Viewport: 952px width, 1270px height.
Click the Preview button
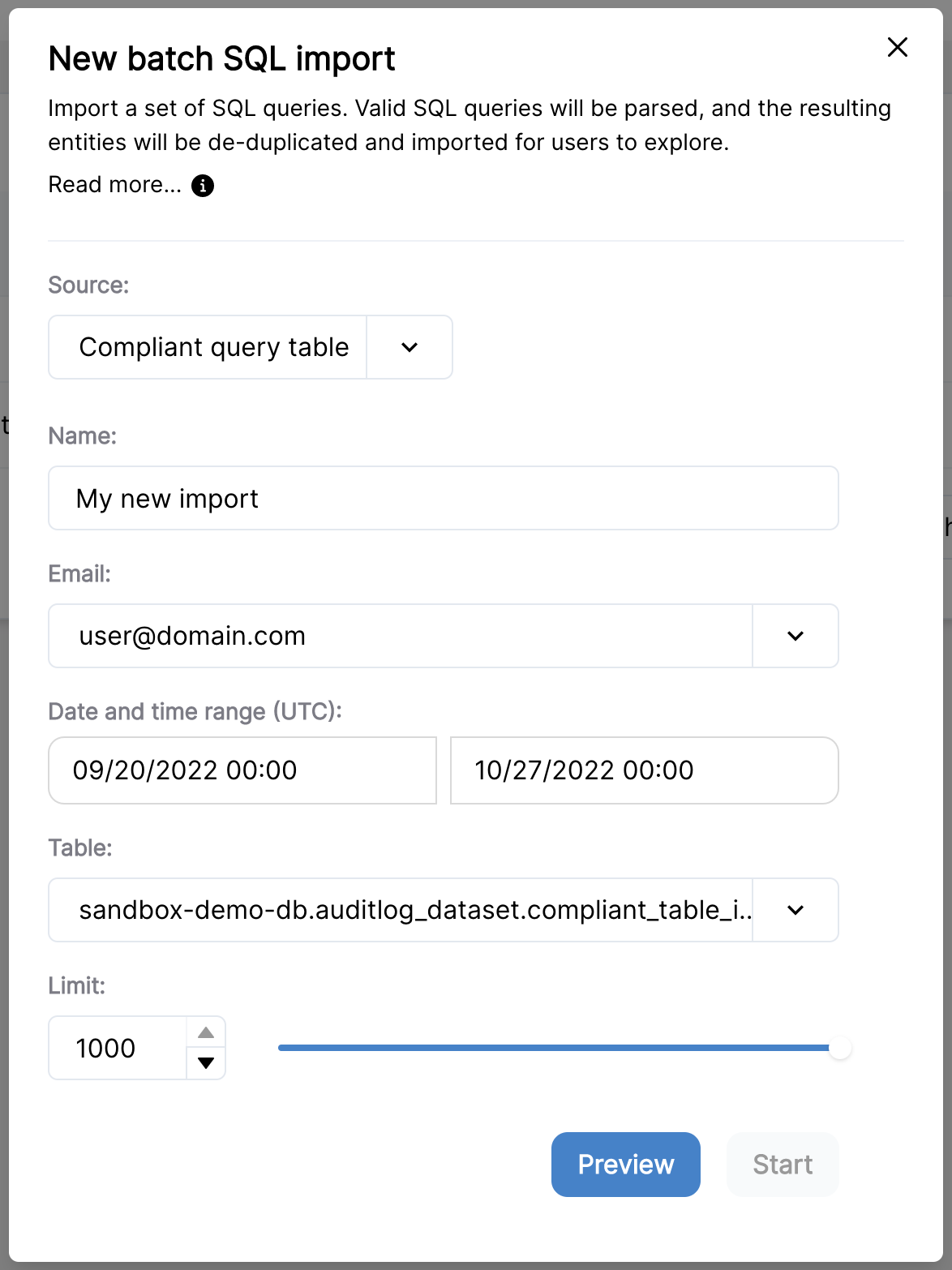coord(626,1165)
